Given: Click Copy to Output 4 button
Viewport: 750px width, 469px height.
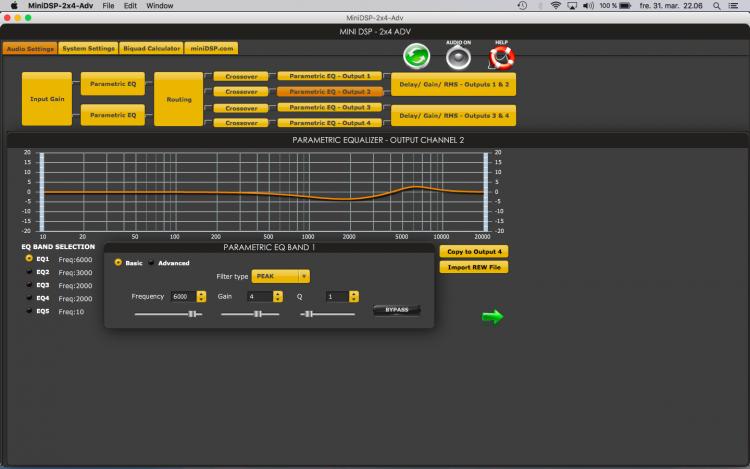Looking at the screenshot, I should (474, 251).
